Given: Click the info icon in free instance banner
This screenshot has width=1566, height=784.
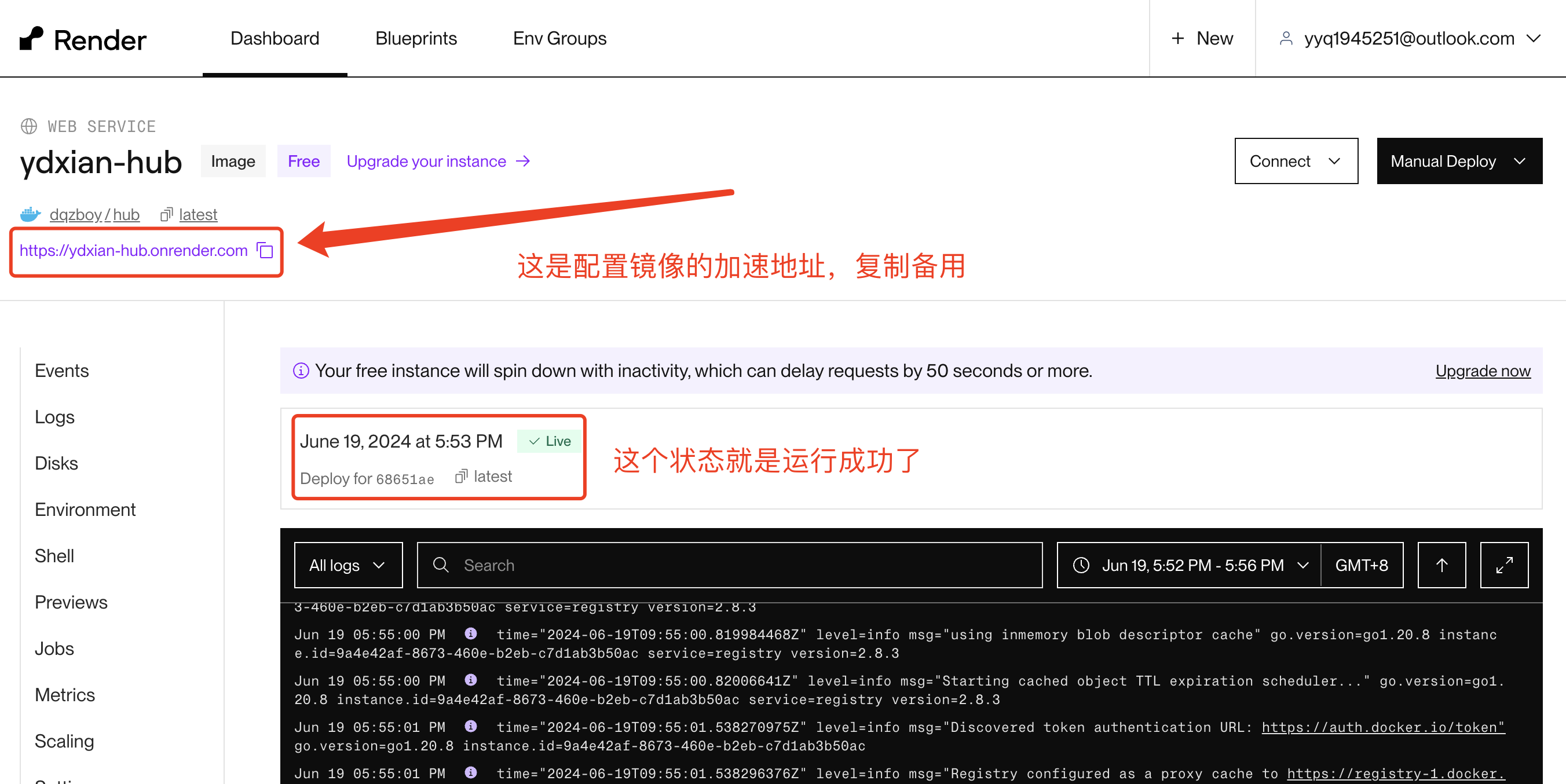Looking at the screenshot, I should click(x=301, y=371).
